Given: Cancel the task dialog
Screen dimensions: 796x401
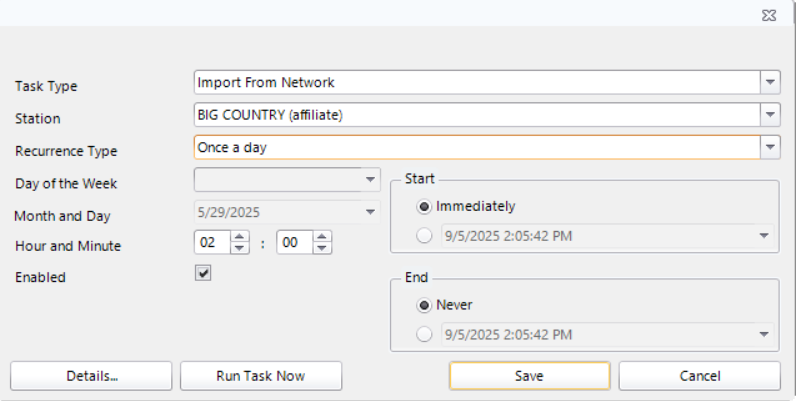Looking at the screenshot, I should click(x=699, y=376).
